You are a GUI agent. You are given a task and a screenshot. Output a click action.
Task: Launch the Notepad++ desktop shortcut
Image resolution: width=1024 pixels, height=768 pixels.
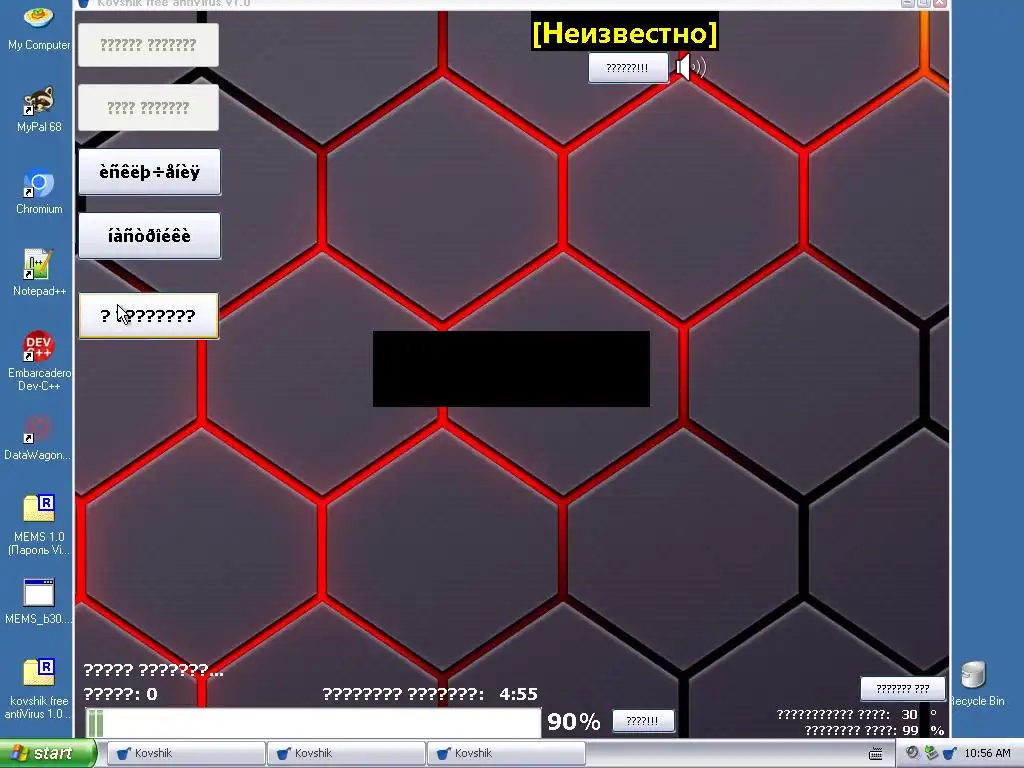coord(39,274)
